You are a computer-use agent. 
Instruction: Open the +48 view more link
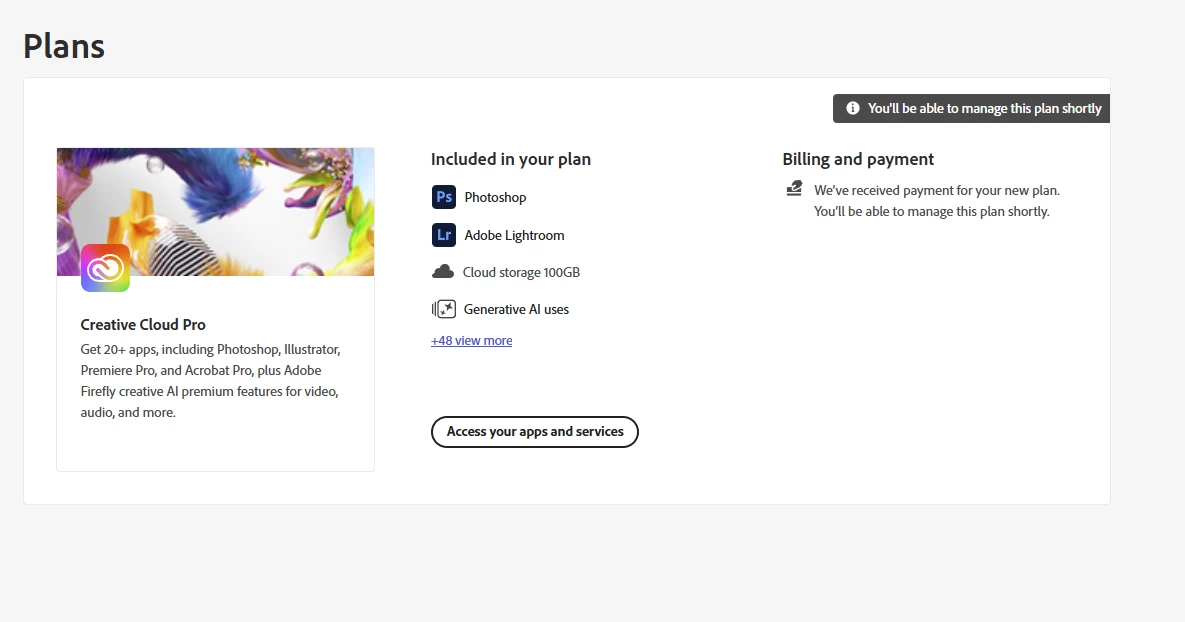[x=472, y=341]
